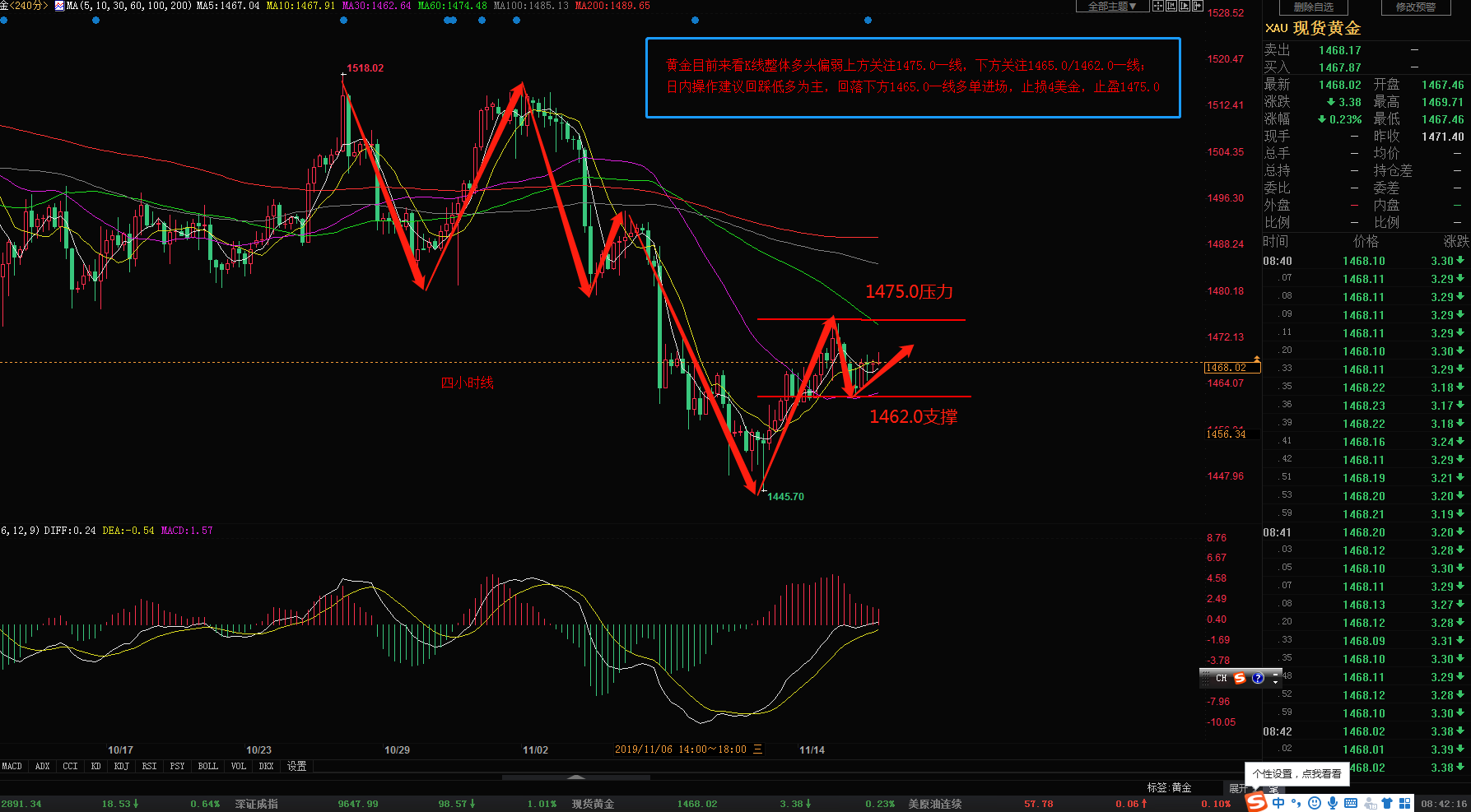
Task: Open Sogou skin shirt icon
Action: [1387, 803]
